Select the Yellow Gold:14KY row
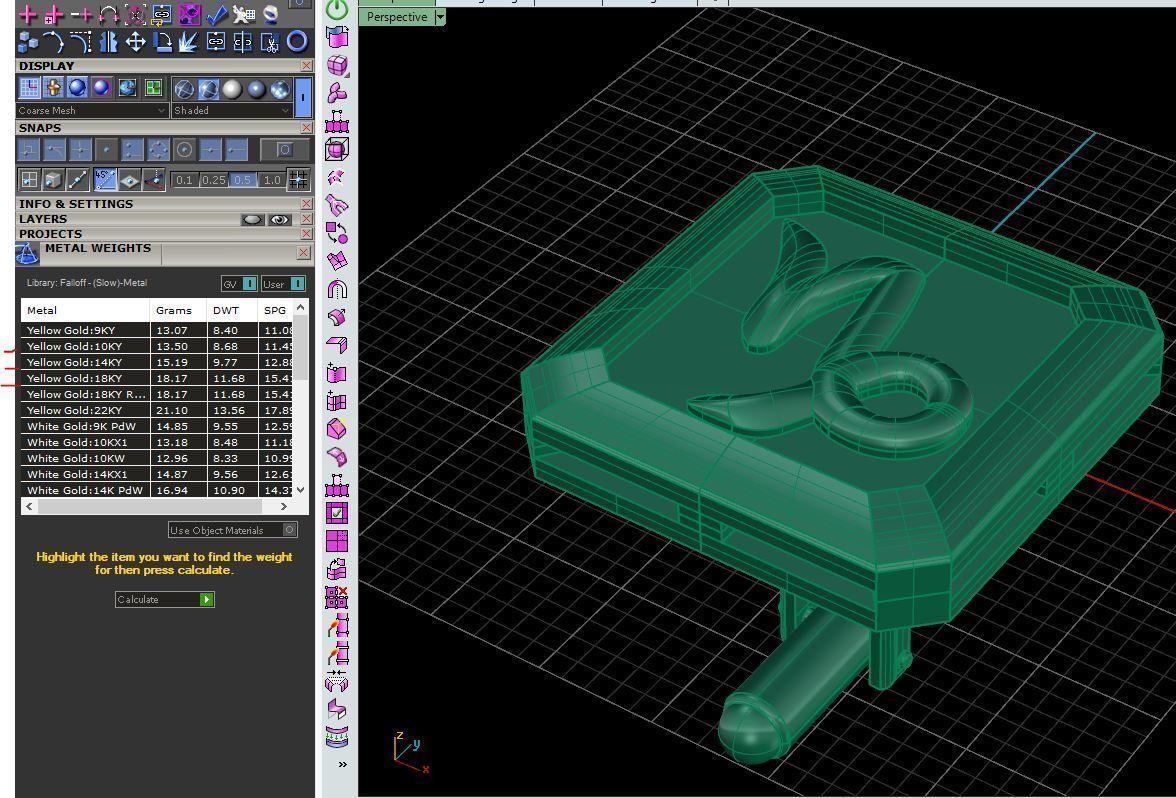 (x=157, y=362)
